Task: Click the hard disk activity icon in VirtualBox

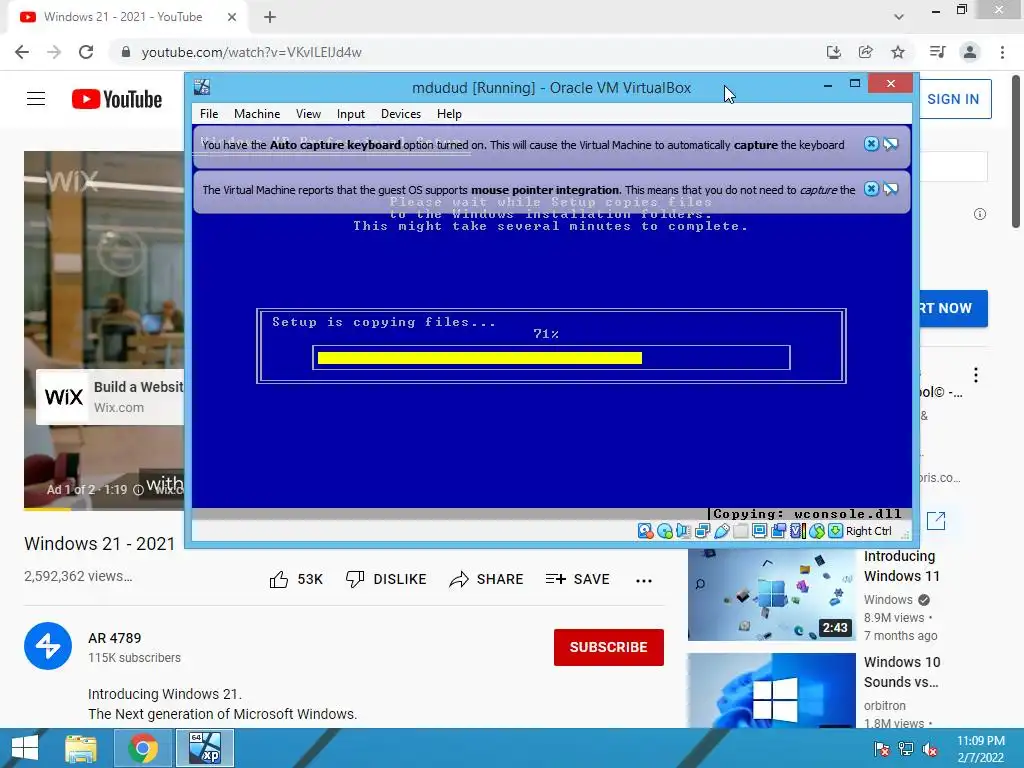Action: pyautogui.click(x=645, y=531)
